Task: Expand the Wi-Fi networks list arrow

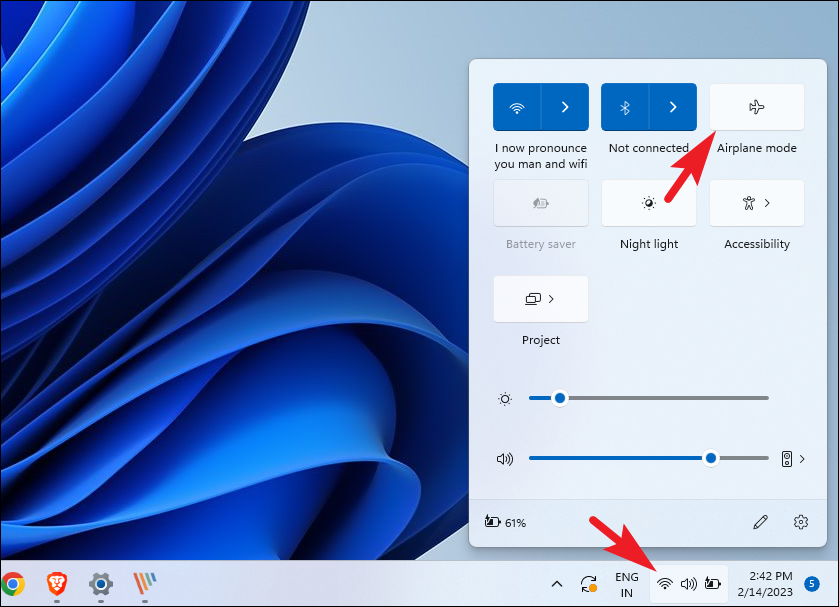Action: (565, 107)
